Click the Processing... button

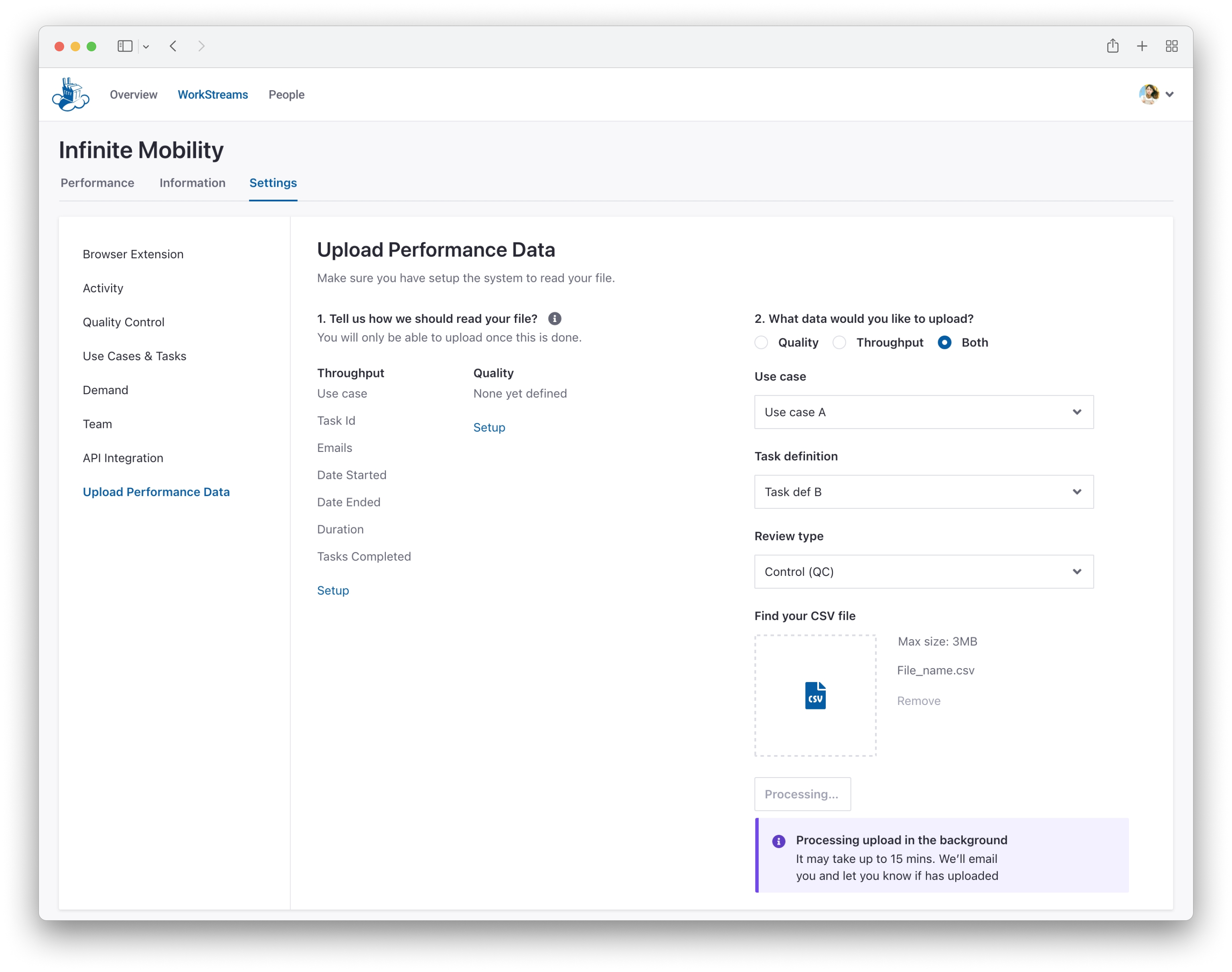tap(802, 794)
